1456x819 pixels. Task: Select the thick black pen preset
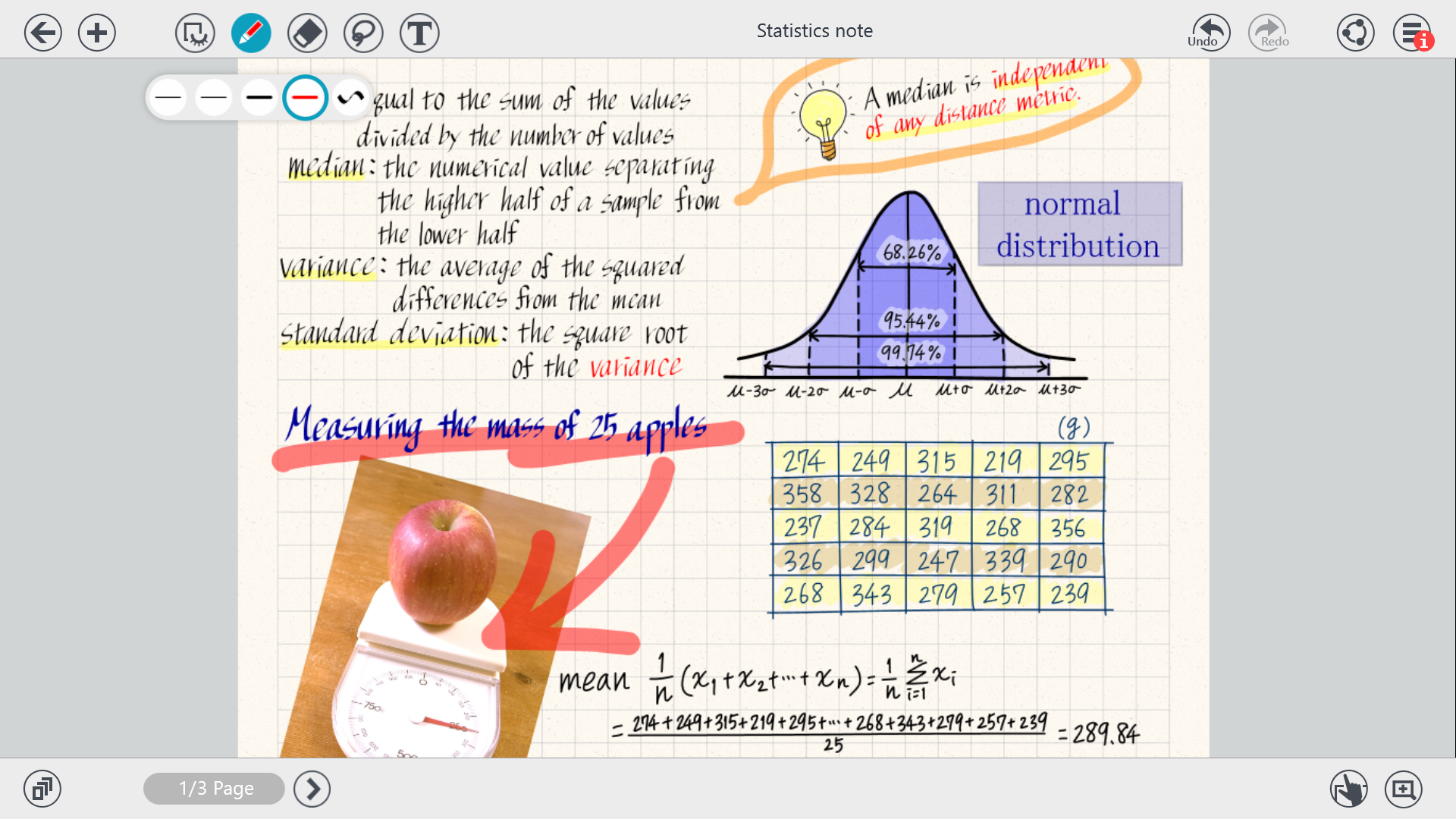coord(259,97)
